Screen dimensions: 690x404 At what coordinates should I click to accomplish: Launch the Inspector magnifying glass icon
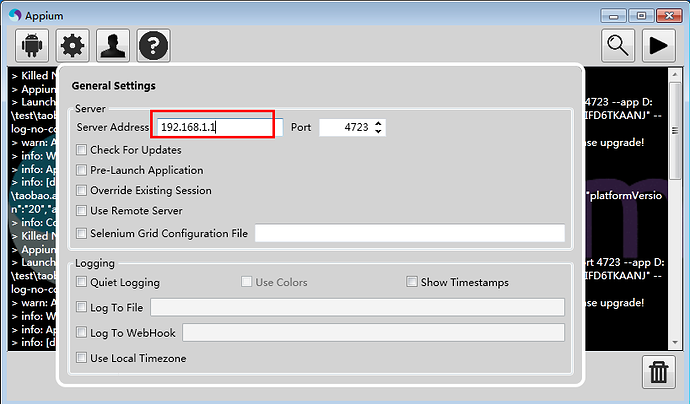[618, 45]
